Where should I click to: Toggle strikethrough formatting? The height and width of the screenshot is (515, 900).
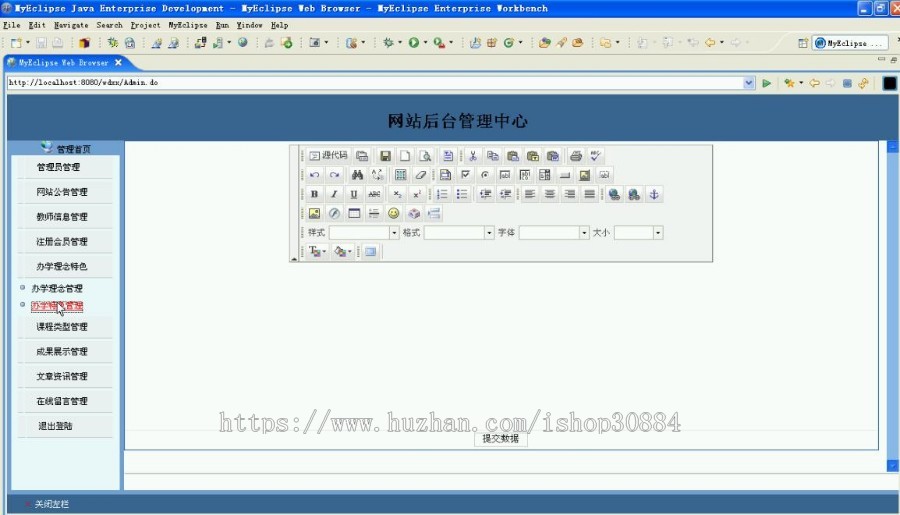point(374,194)
